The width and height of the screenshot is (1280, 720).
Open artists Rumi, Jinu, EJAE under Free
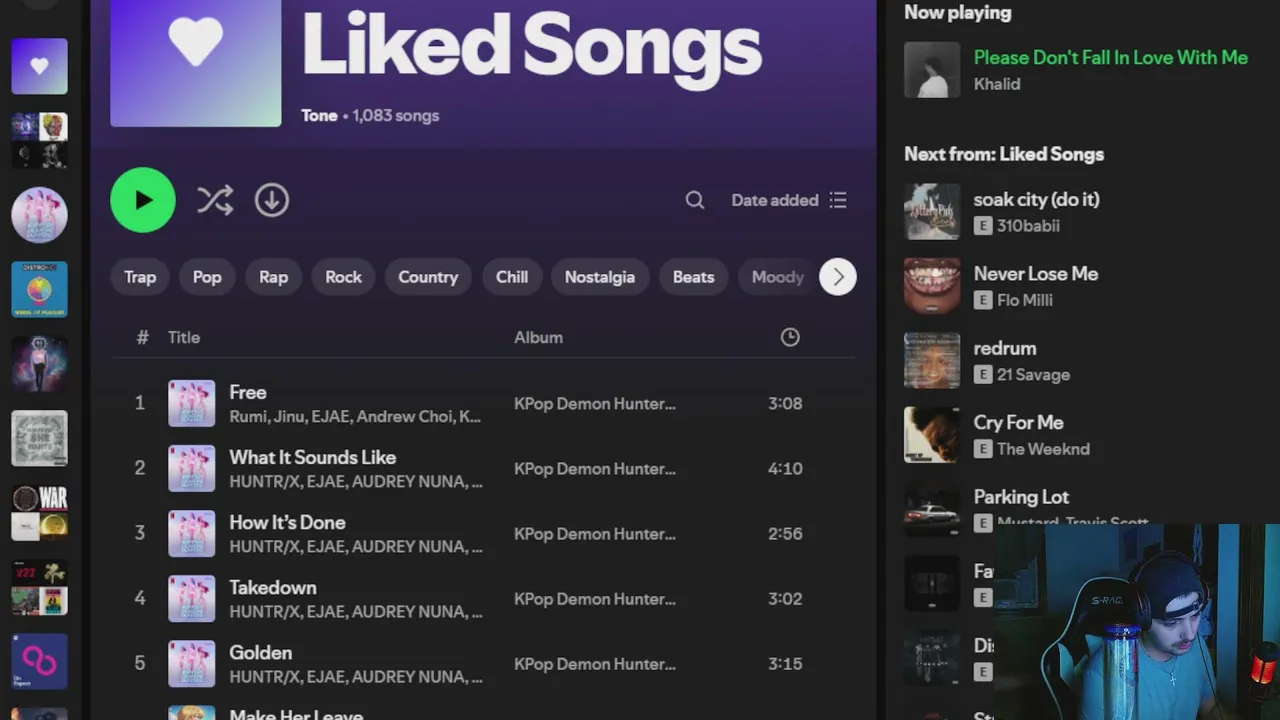(355, 416)
